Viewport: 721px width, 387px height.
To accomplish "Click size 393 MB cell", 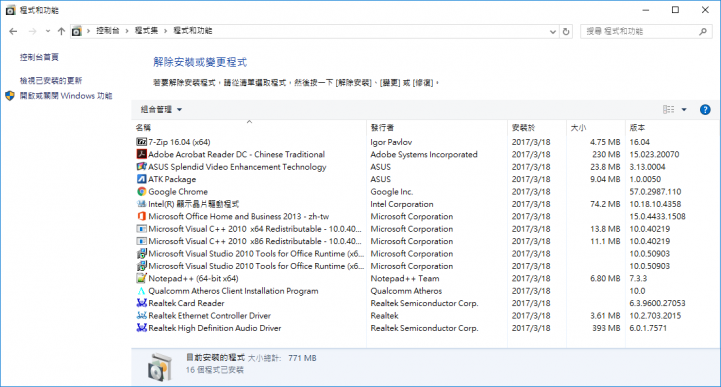I will point(606,328).
